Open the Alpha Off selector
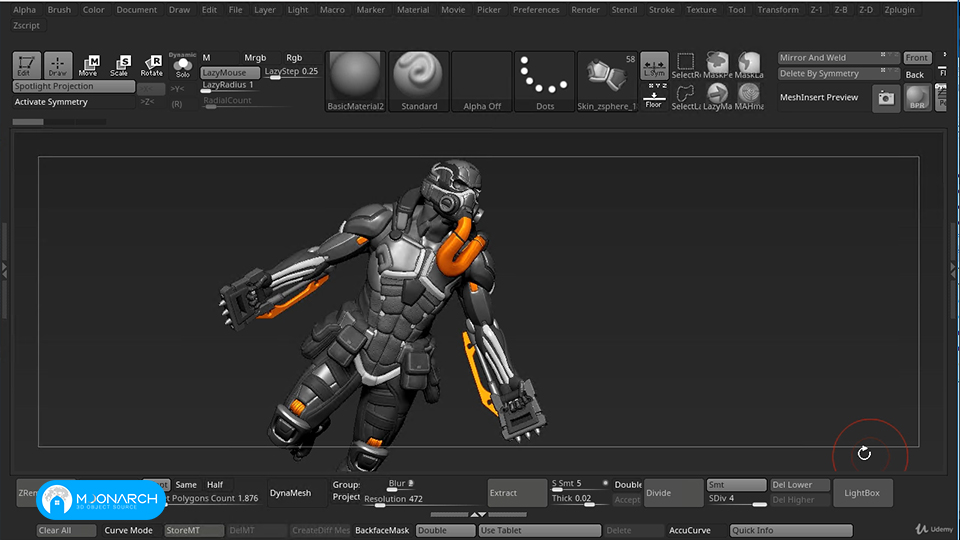The height and width of the screenshot is (540, 960). click(x=482, y=81)
